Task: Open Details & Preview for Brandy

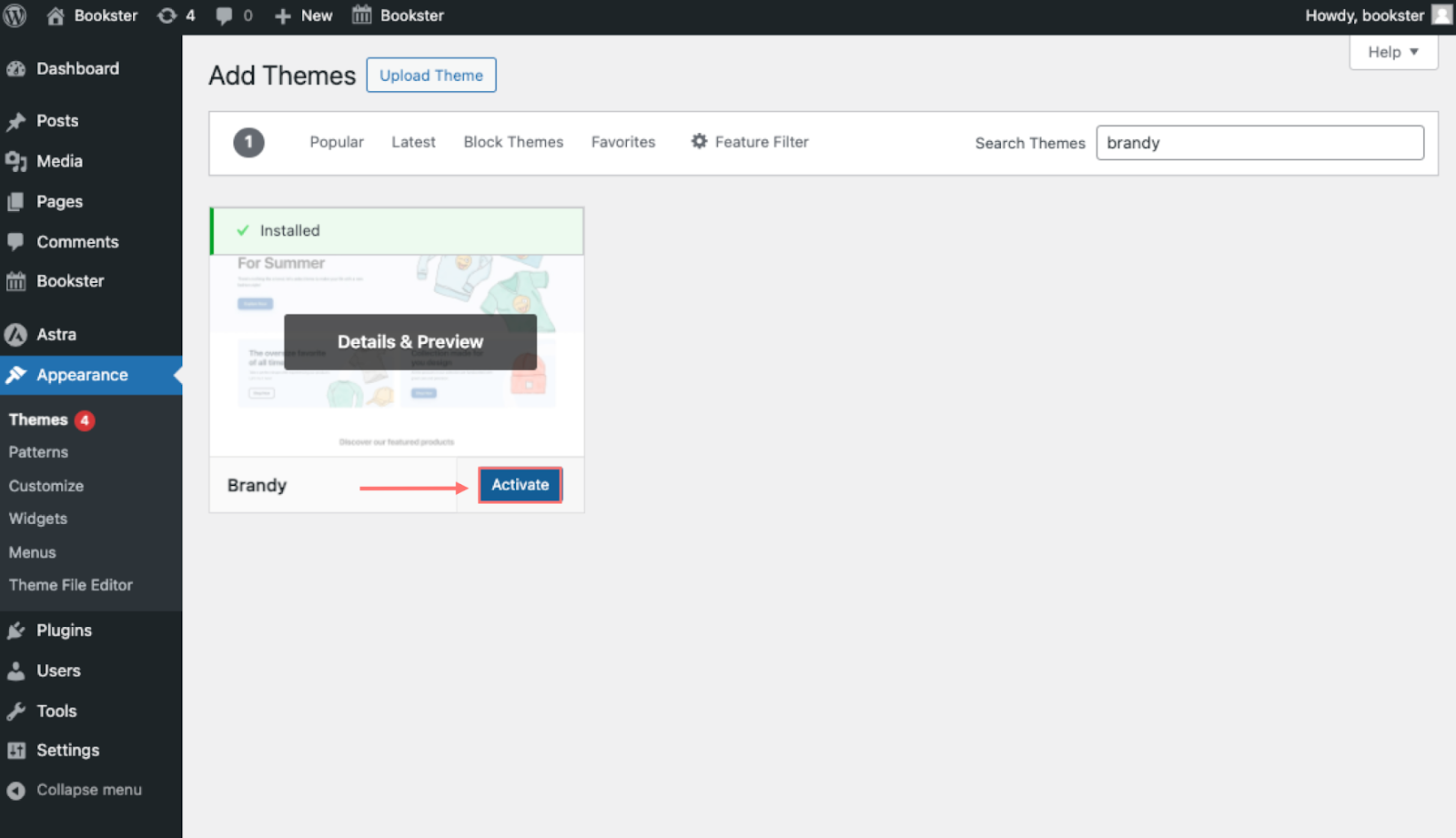Action: (x=410, y=342)
